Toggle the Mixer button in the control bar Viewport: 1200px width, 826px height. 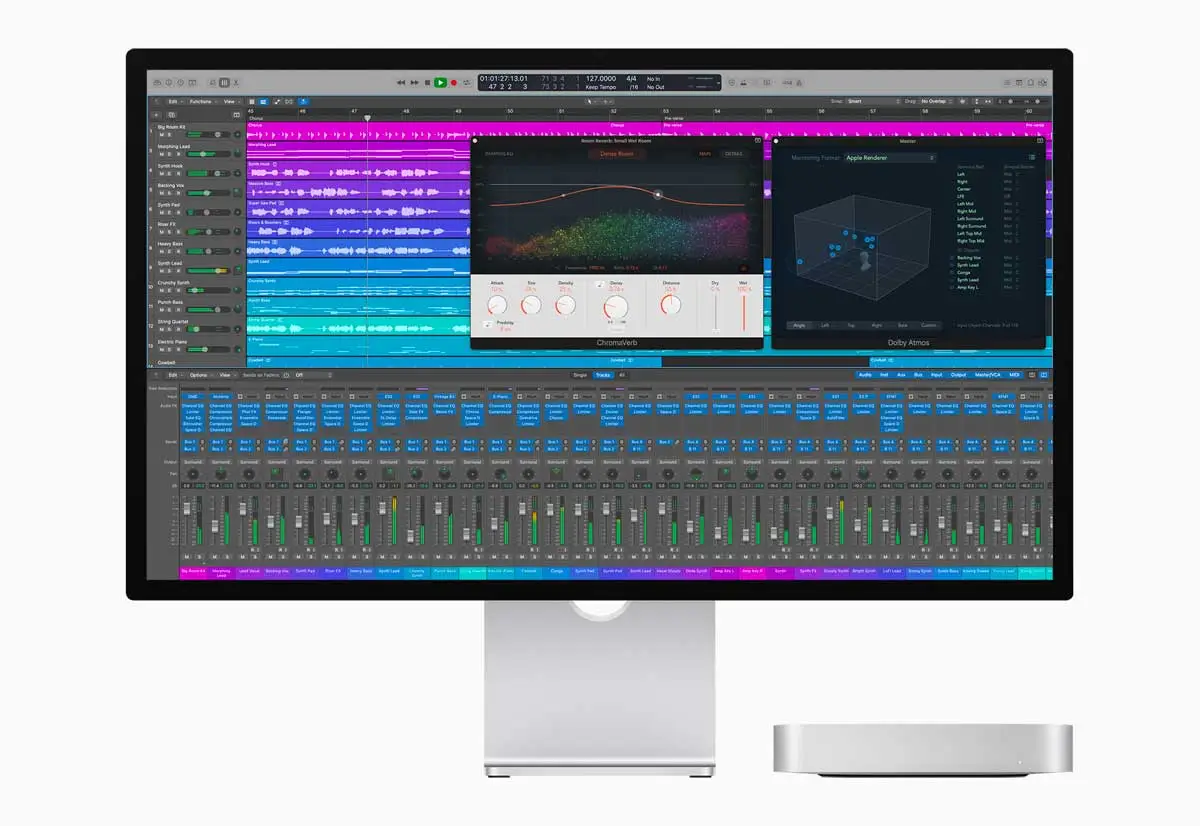point(224,83)
